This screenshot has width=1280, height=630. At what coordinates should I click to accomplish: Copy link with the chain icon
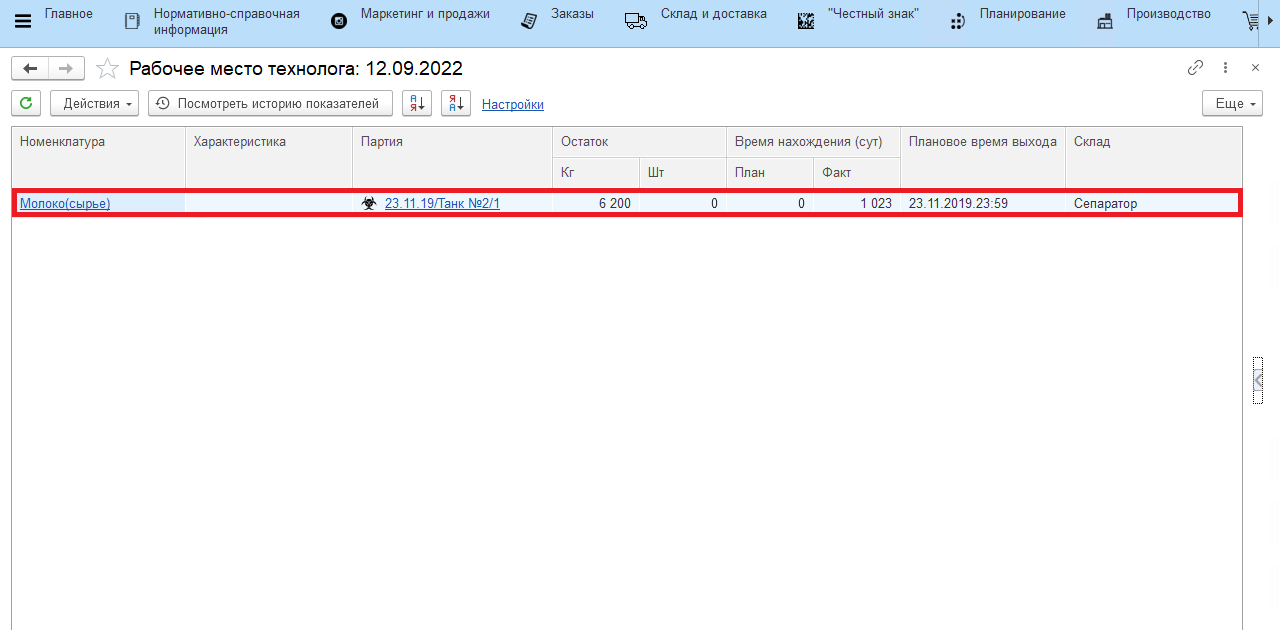[1195, 68]
